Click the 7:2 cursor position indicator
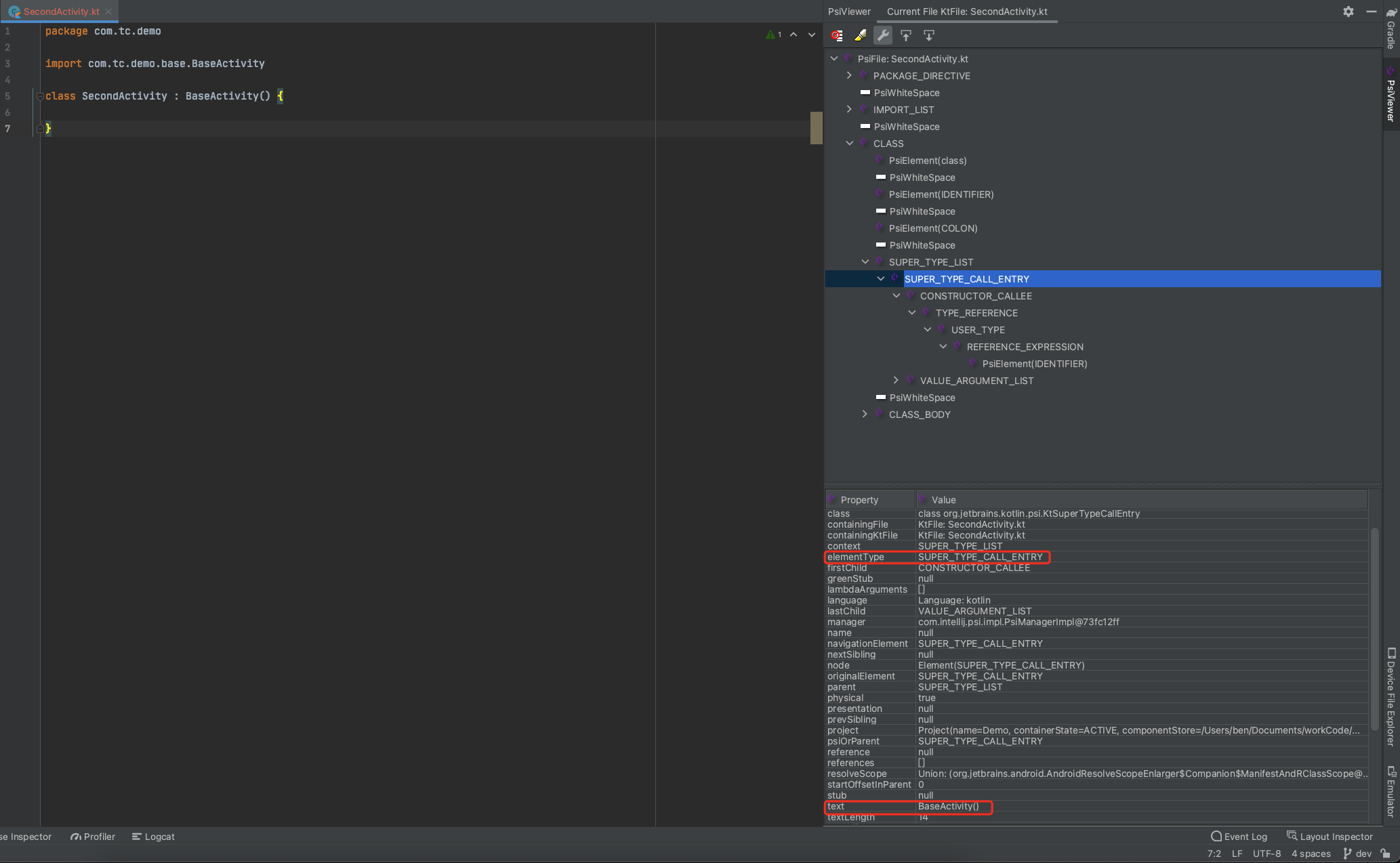This screenshot has height=863, width=1400. (1214, 854)
